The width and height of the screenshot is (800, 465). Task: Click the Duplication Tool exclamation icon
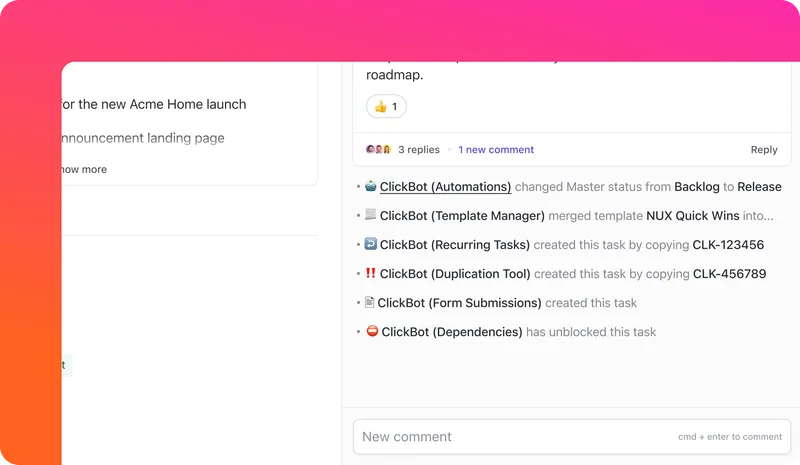click(371, 273)
